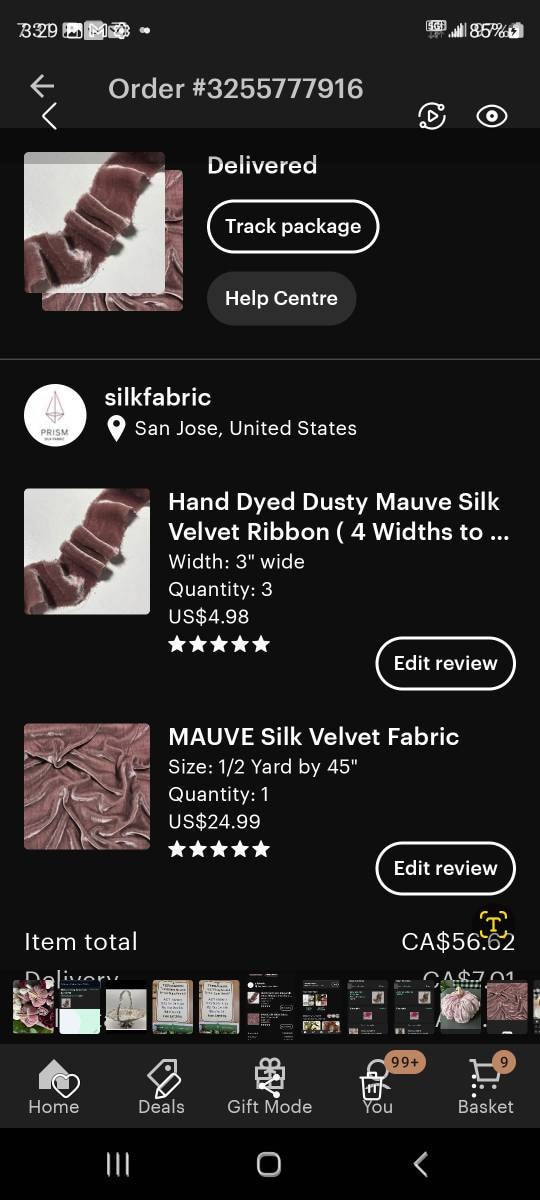Image resolution: width=540 pixels, height=1200 pixels.
Task: Open Hand Dyed Dusty Mauve Silk Velvet Ribbon listing
Action: click(x=334, y=516)
